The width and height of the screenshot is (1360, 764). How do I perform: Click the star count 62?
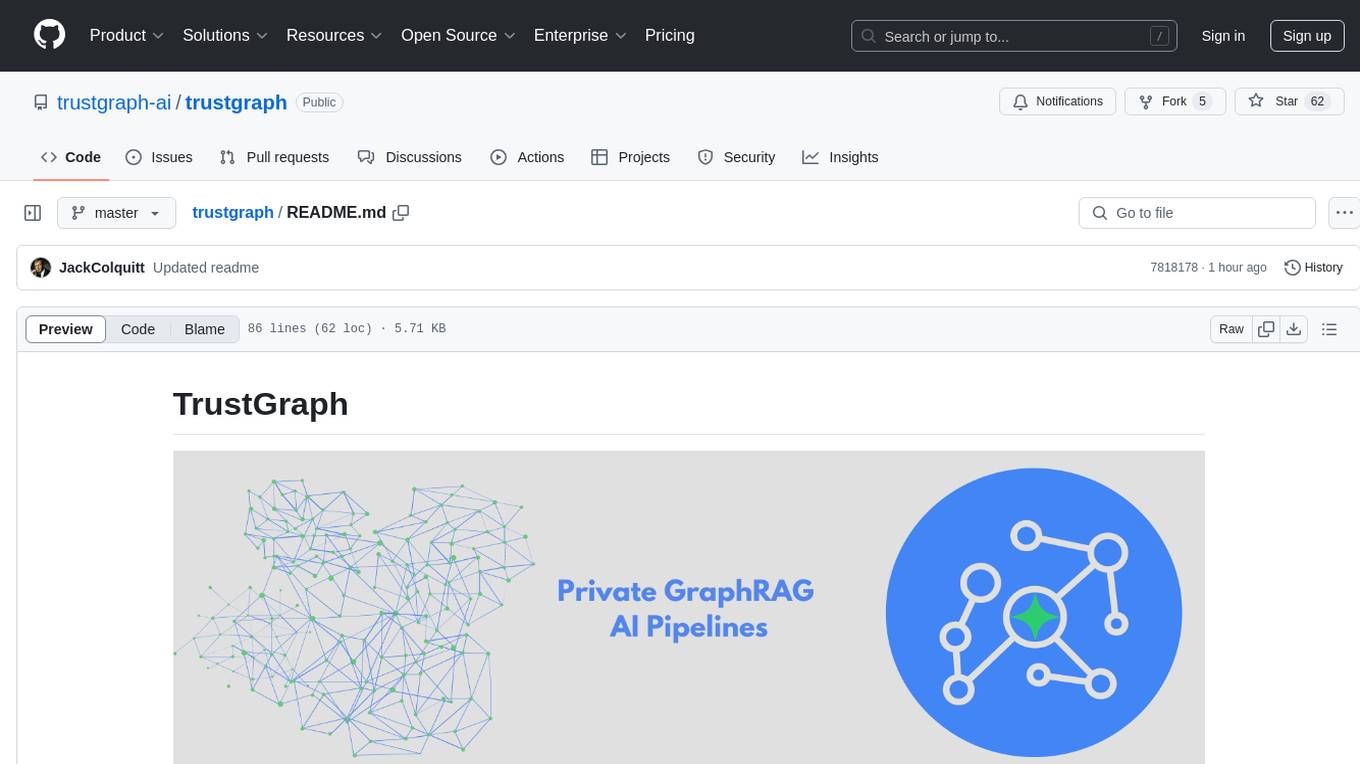tap(1317, 101)
